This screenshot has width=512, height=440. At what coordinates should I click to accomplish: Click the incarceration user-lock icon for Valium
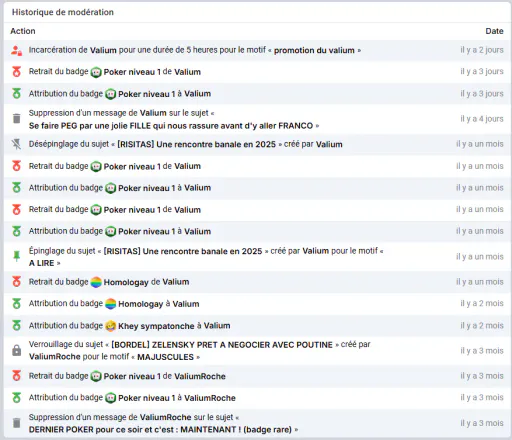pos(16,50)
